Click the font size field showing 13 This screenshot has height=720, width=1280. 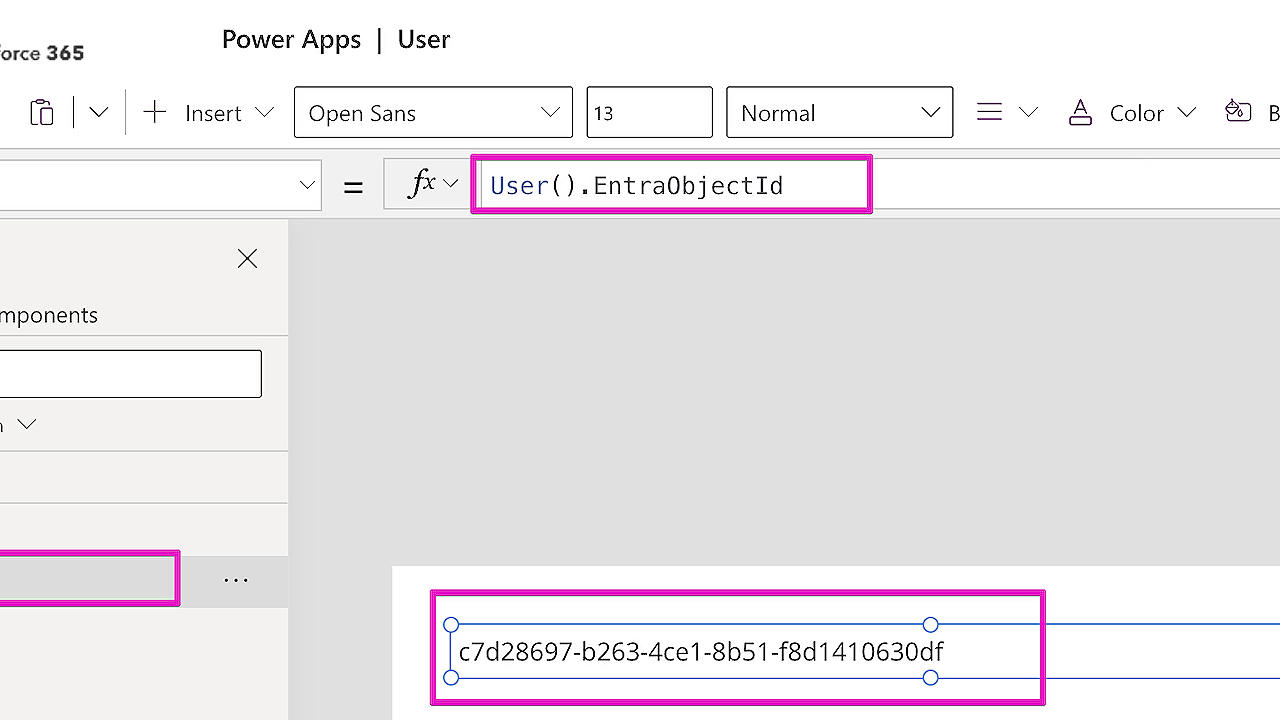pos(648,112)
